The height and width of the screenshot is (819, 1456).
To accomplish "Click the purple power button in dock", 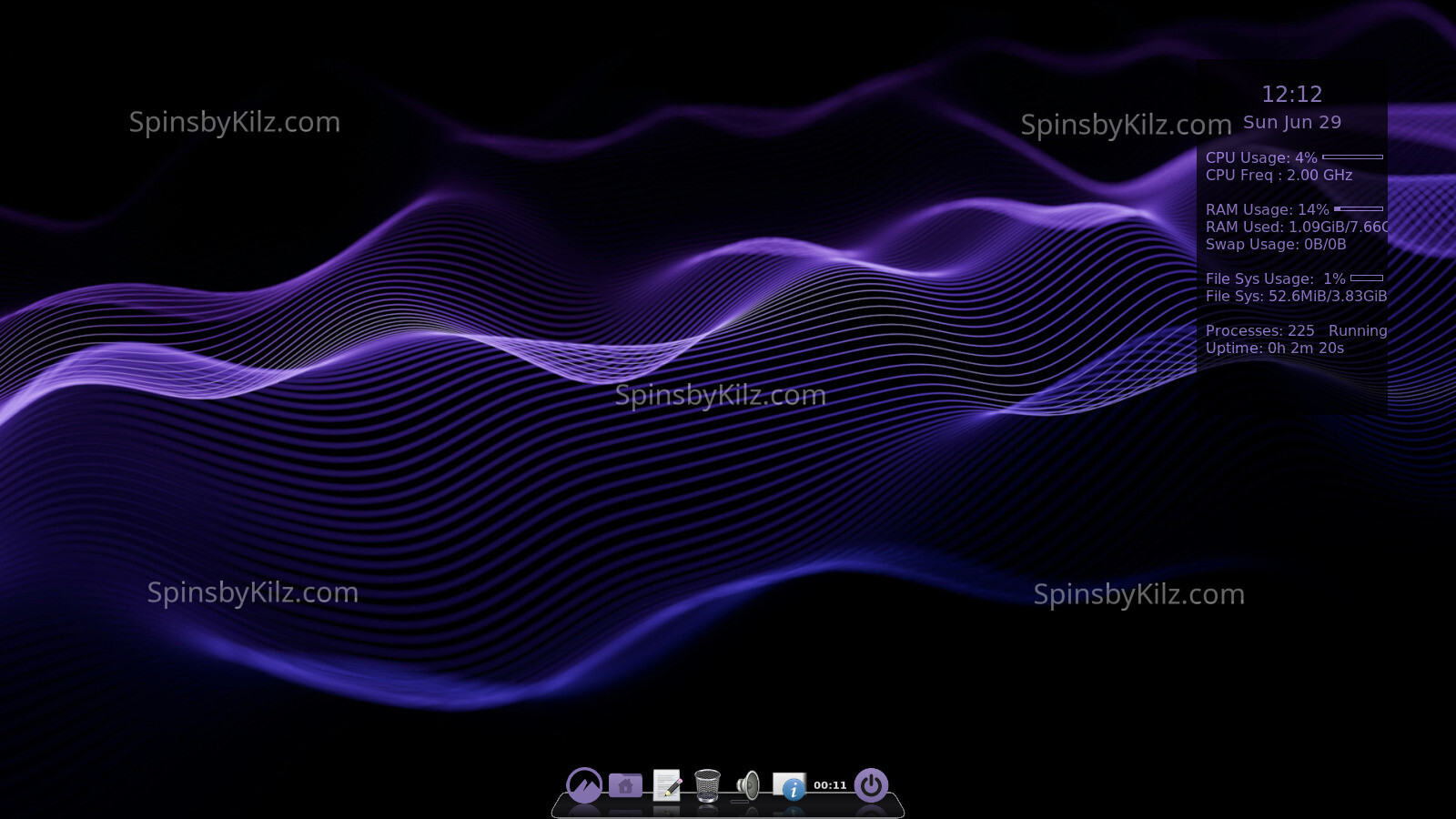I will point(871,784).
